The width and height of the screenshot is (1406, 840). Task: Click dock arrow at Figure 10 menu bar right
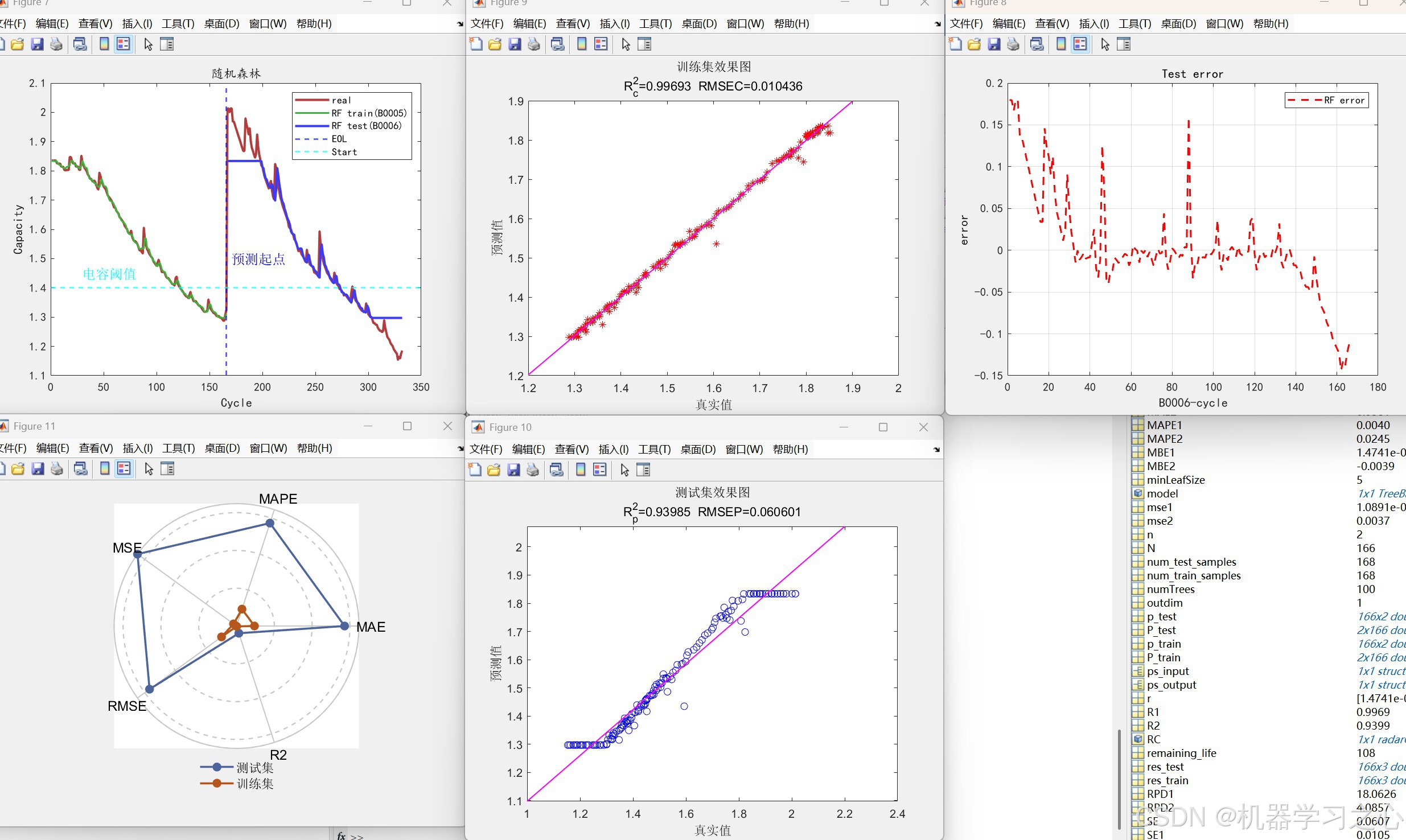[936, 450]
